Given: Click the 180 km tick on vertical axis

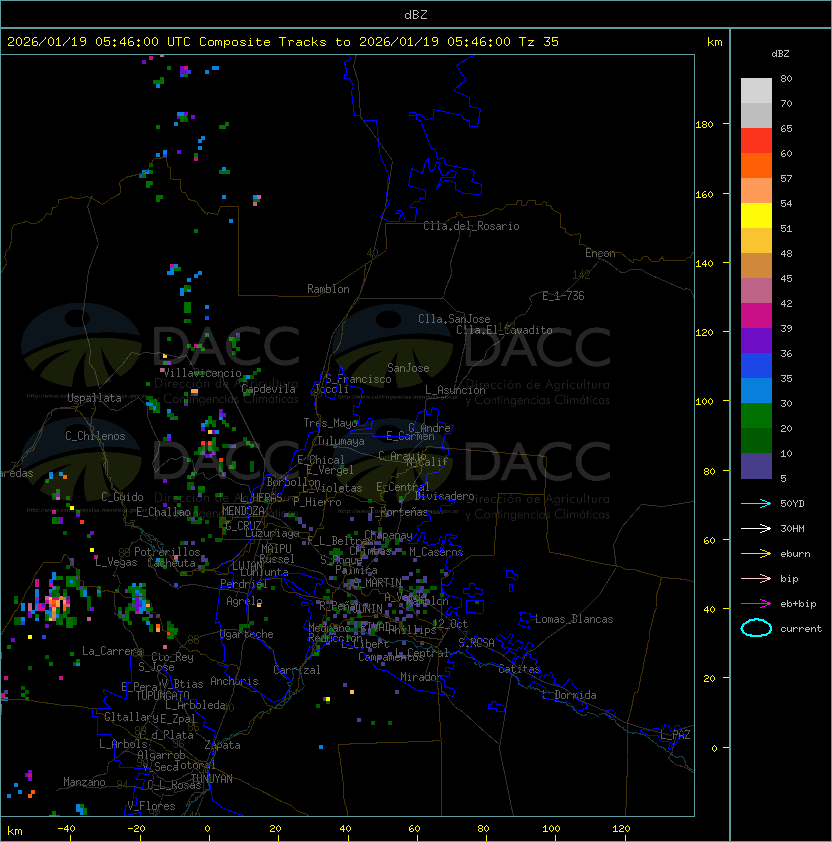Looking at the screenshot, I should (x=704, y=124).
